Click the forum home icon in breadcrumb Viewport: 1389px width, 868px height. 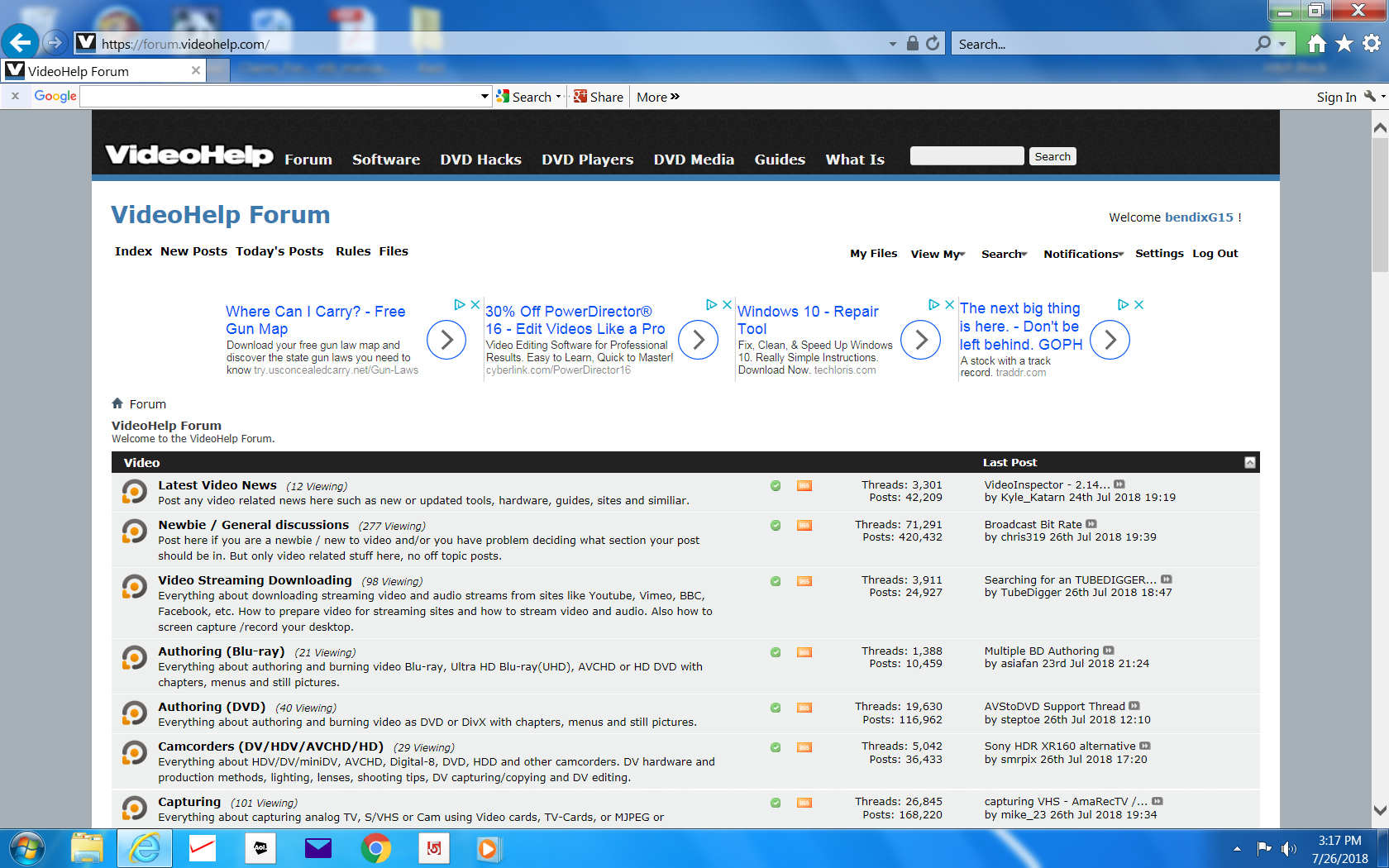(x=117, y=403)
